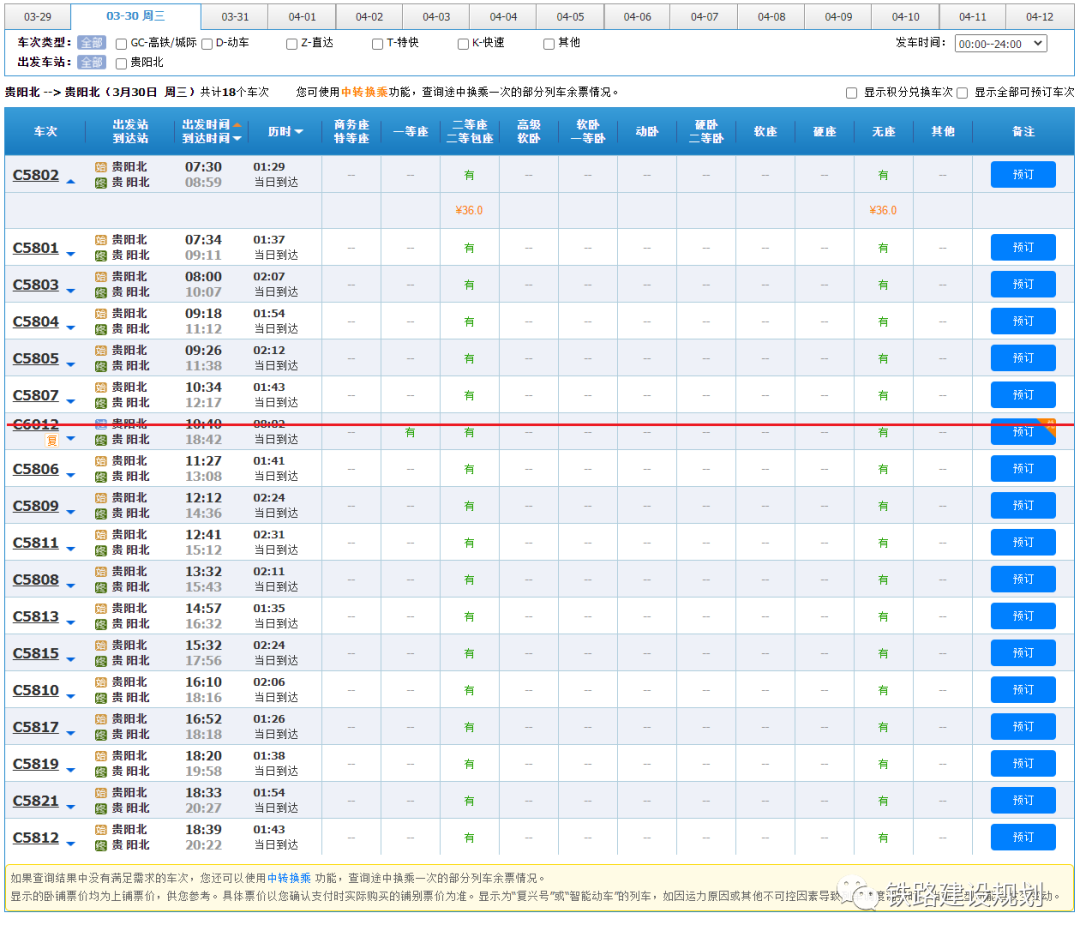Select 全部 for 车次类型 filter
The width and height of the screenshot is (1080, 943).
[91, 43]
